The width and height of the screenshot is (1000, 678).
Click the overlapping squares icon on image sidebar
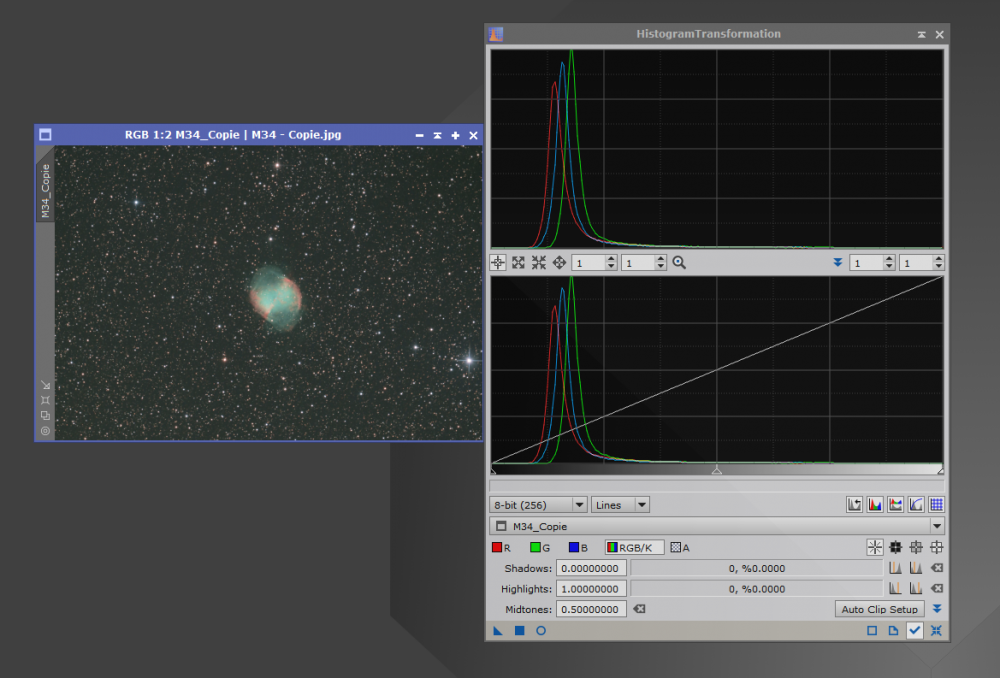pos(45,415)
